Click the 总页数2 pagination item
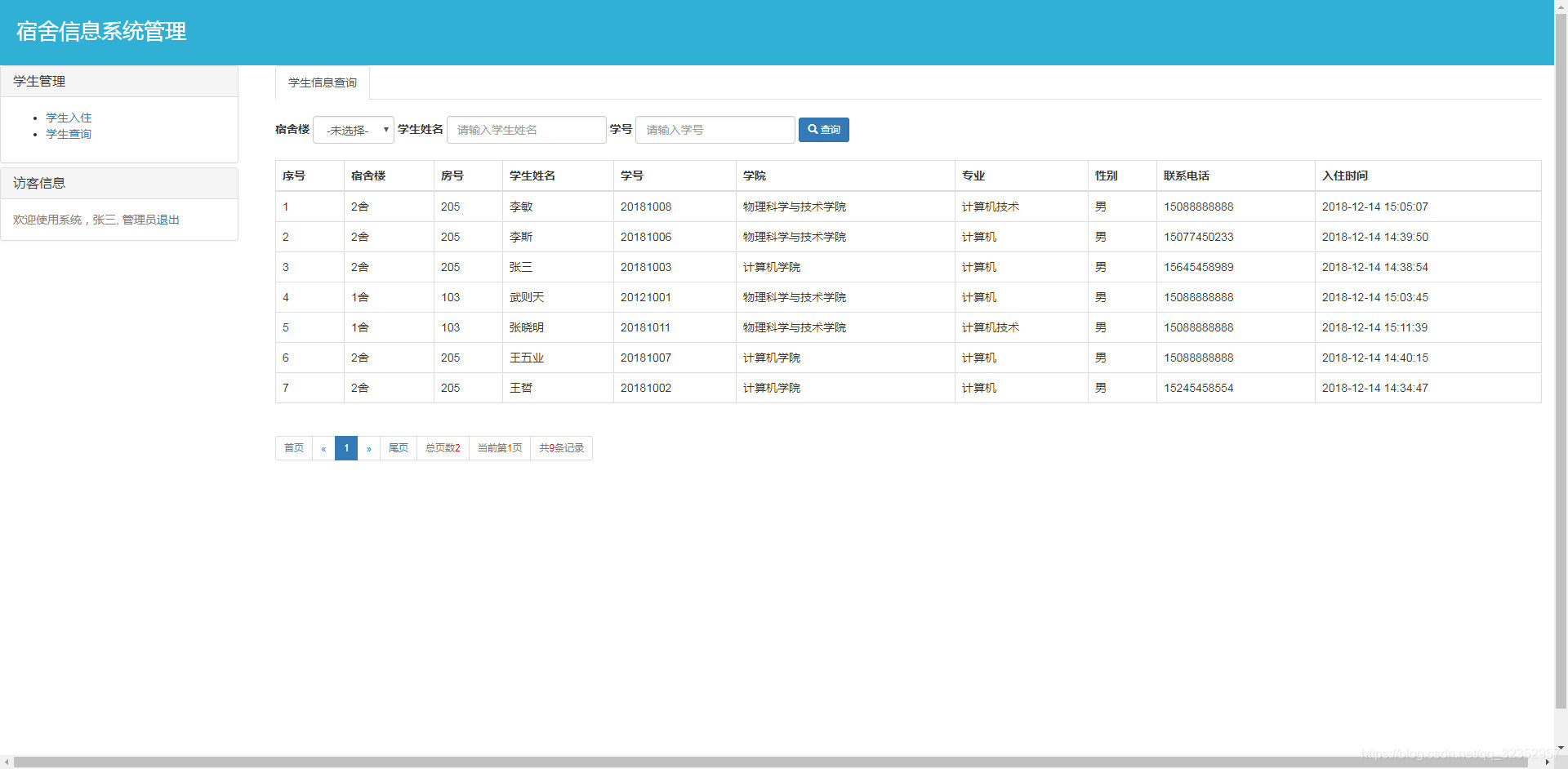The image size is (1568, 769). 443,448
